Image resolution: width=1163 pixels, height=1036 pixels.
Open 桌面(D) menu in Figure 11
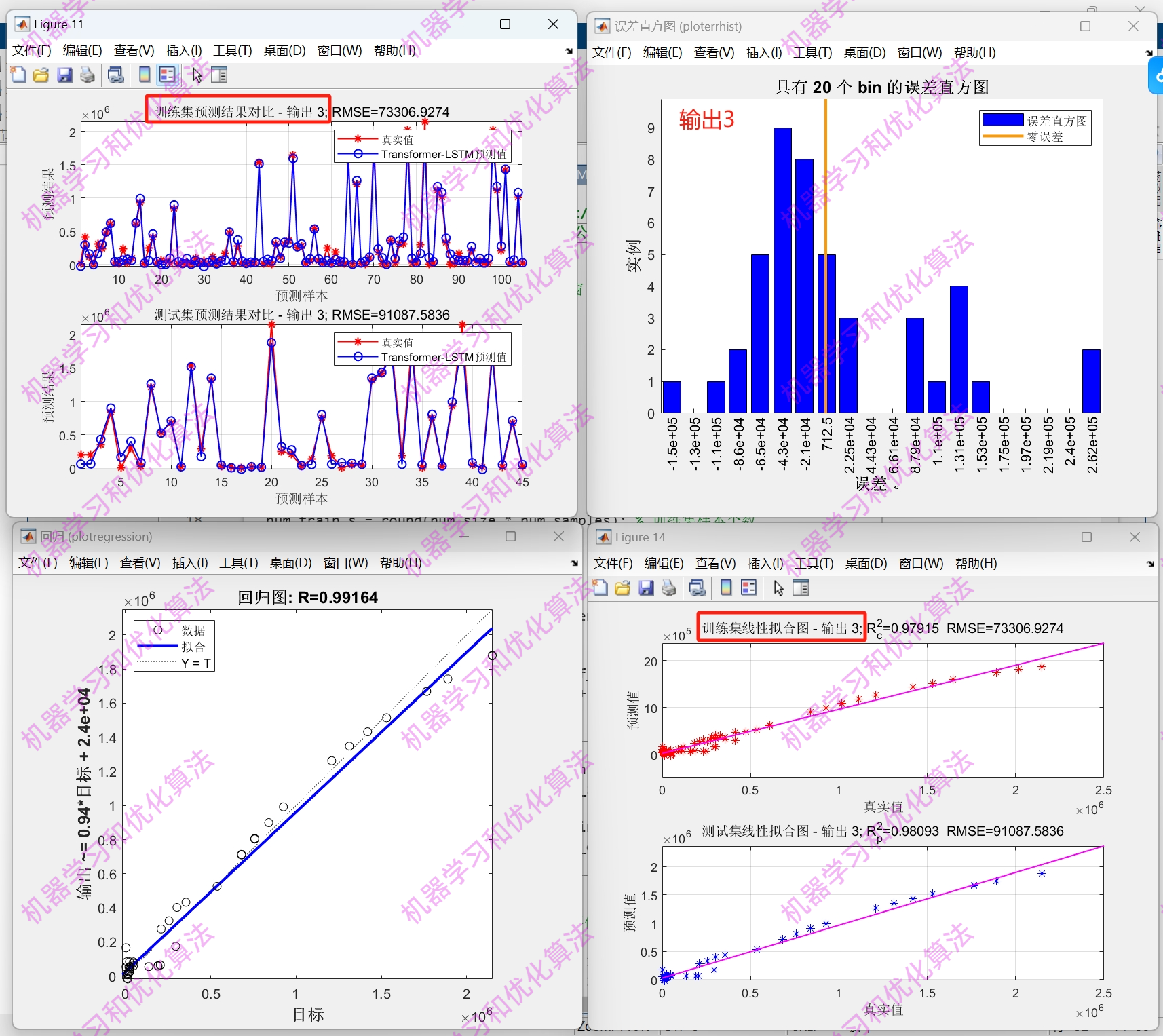[x=284, y=51]
